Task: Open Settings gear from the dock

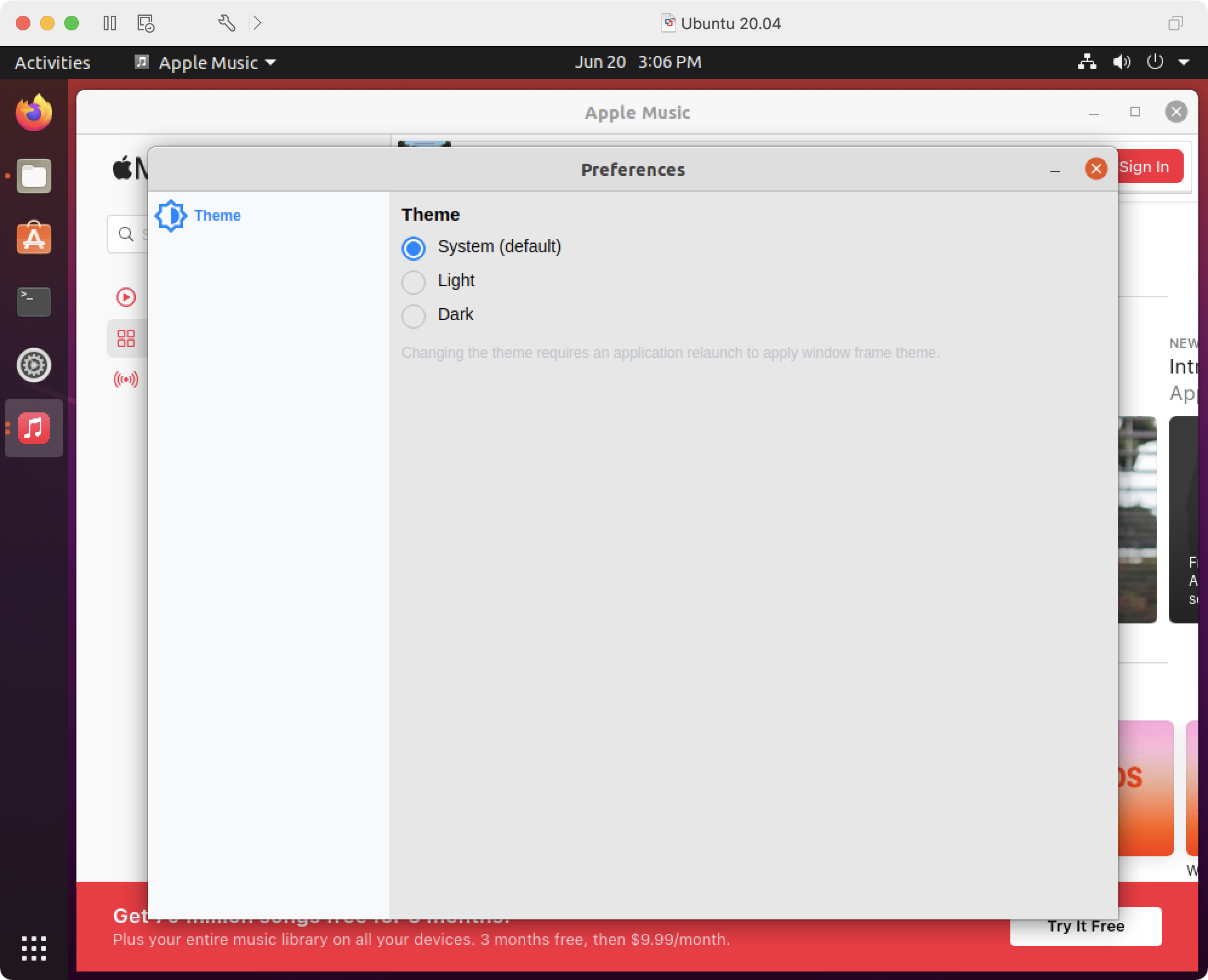Action: (34, 365)
